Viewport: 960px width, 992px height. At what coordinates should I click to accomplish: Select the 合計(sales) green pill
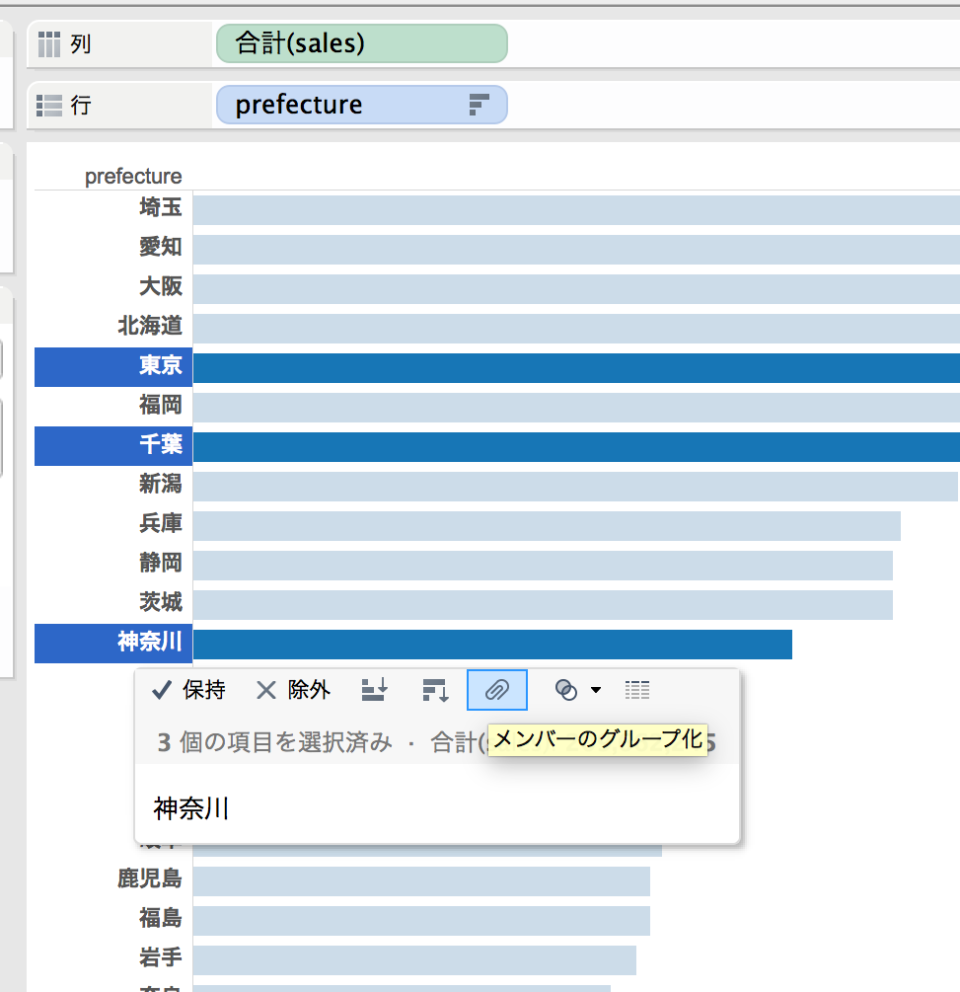pyautogui.click(x=361, y=43)
